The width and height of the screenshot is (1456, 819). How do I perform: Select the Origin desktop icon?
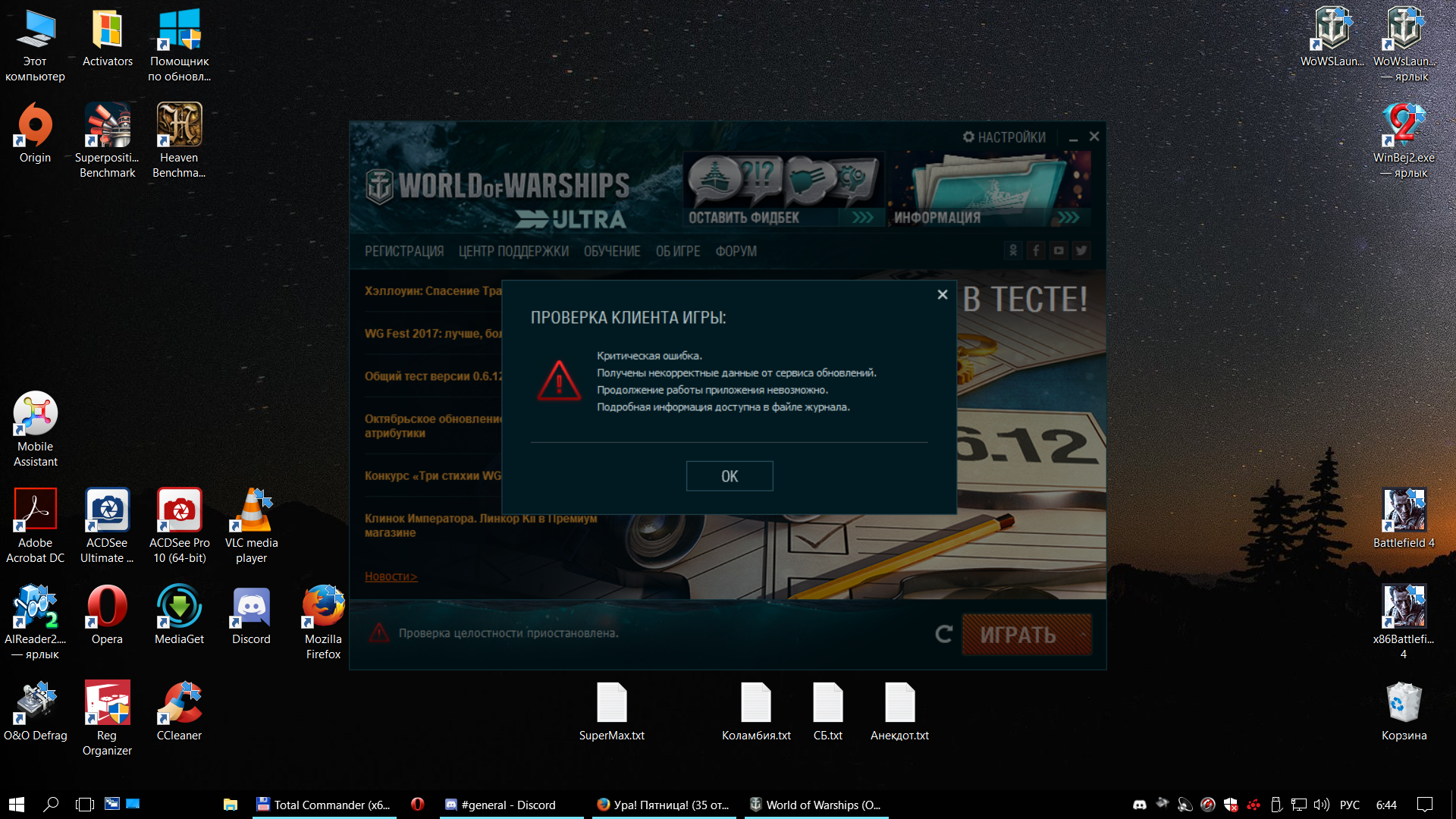pyautogui.click(x=35, y=133)
